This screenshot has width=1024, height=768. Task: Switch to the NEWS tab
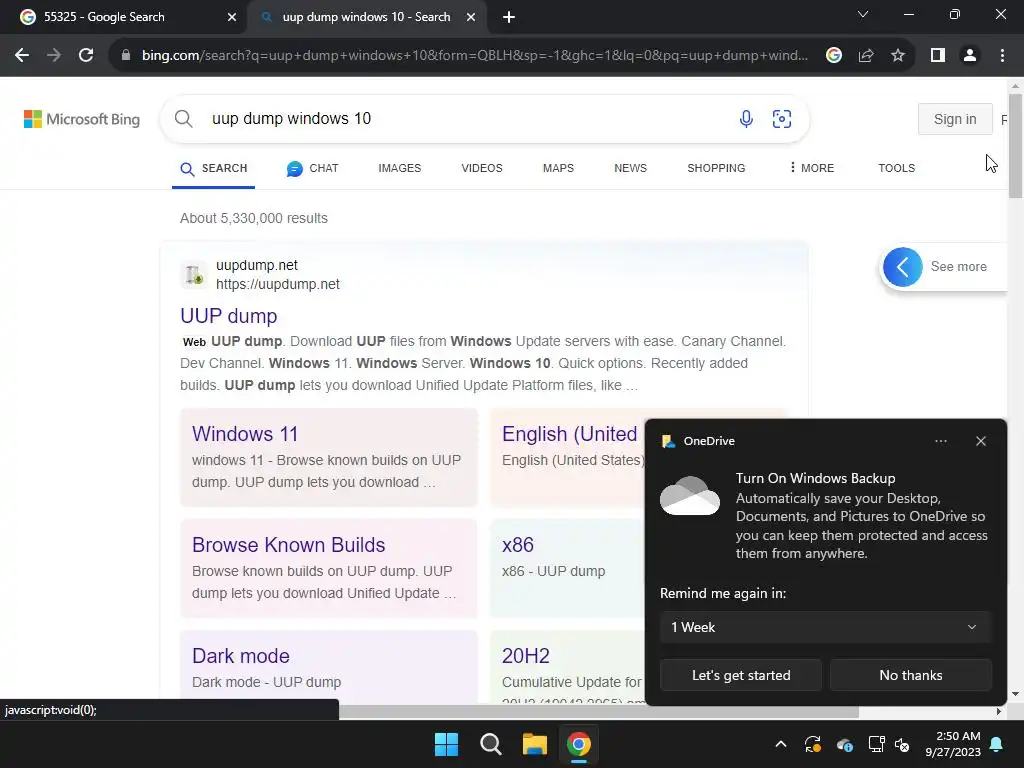[x=630, y=168]
